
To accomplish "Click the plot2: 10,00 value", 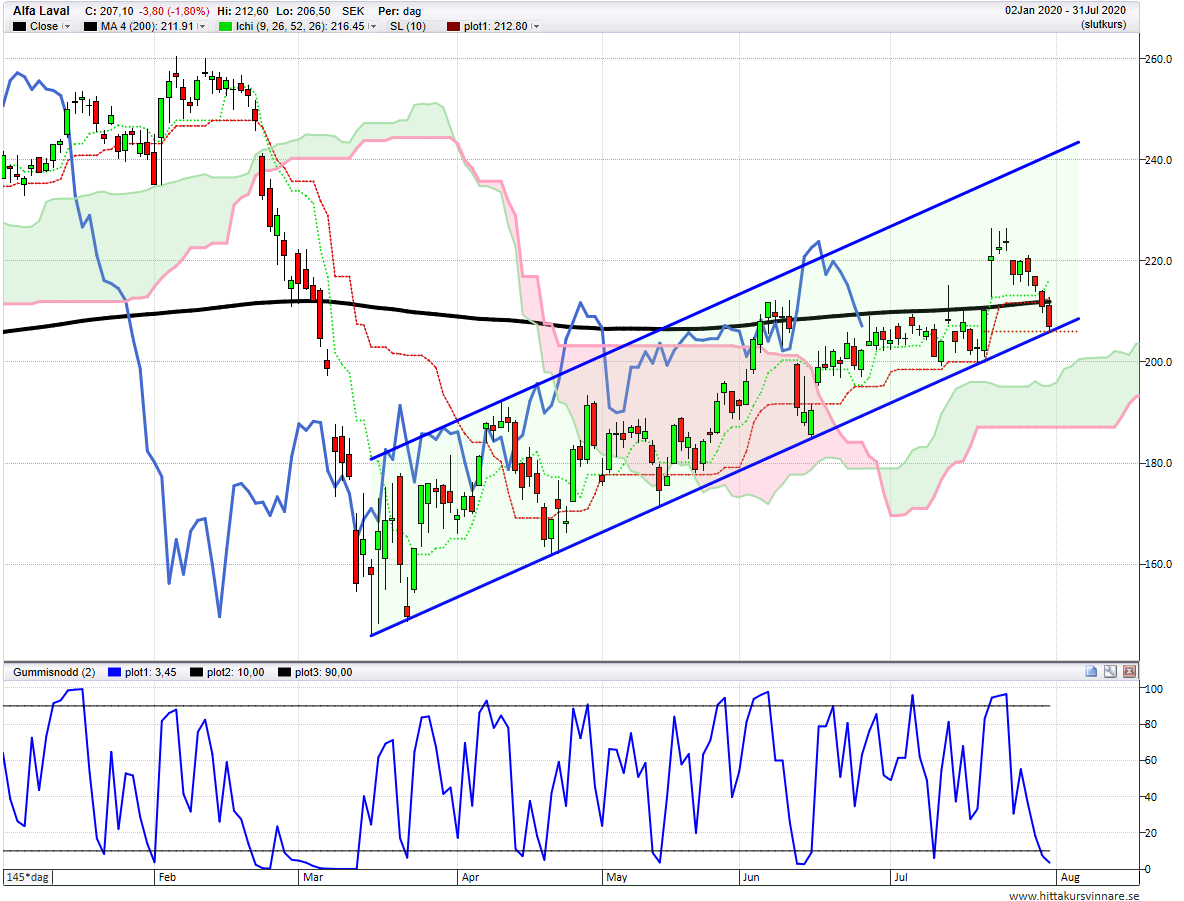I will click(x=236, y=672).
